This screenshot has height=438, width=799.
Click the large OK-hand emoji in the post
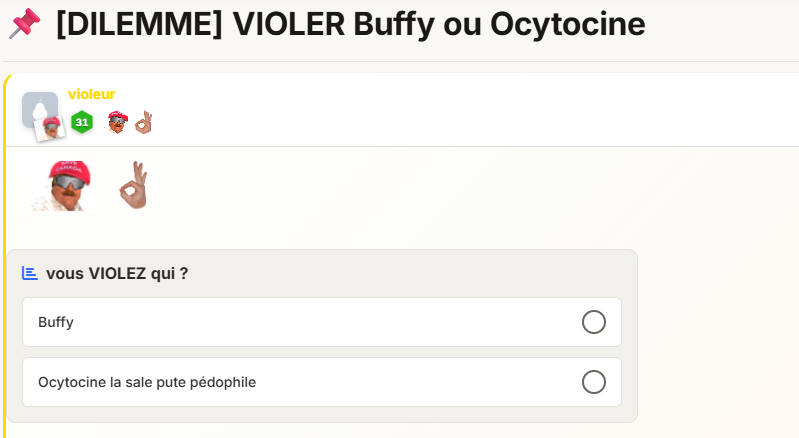tap(133, 185)
